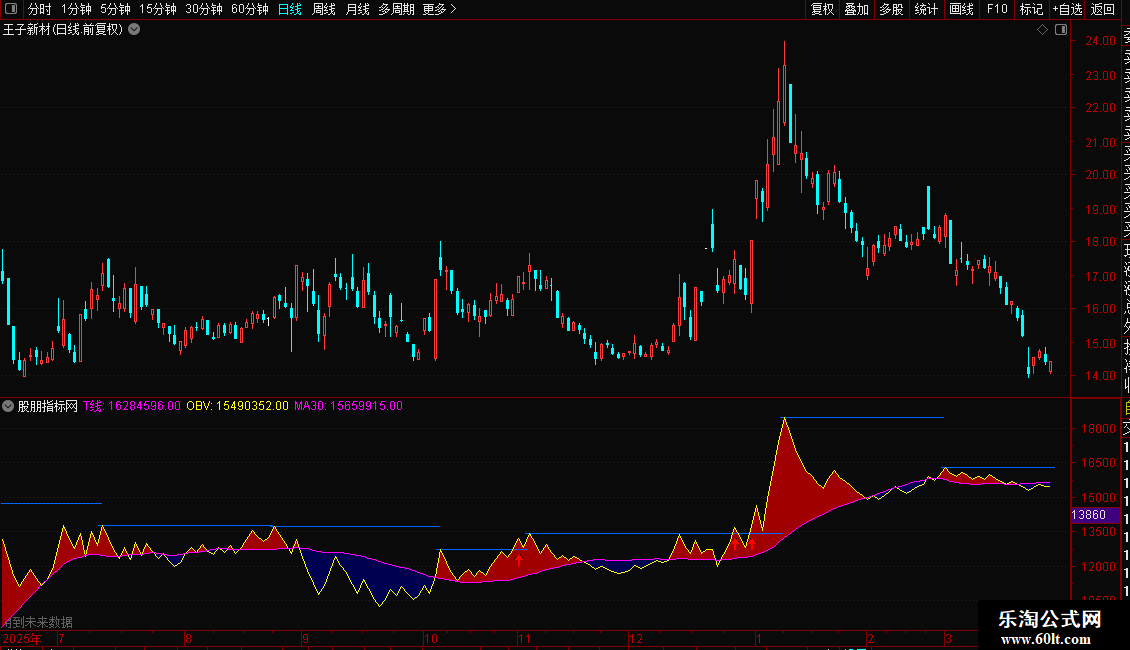Click the 2025年 label on time axis

(x=22, y=638)
